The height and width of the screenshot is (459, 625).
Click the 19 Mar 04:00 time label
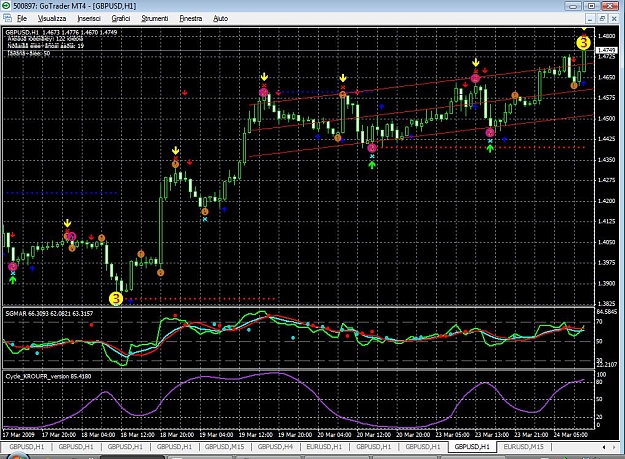coord(216,434)
